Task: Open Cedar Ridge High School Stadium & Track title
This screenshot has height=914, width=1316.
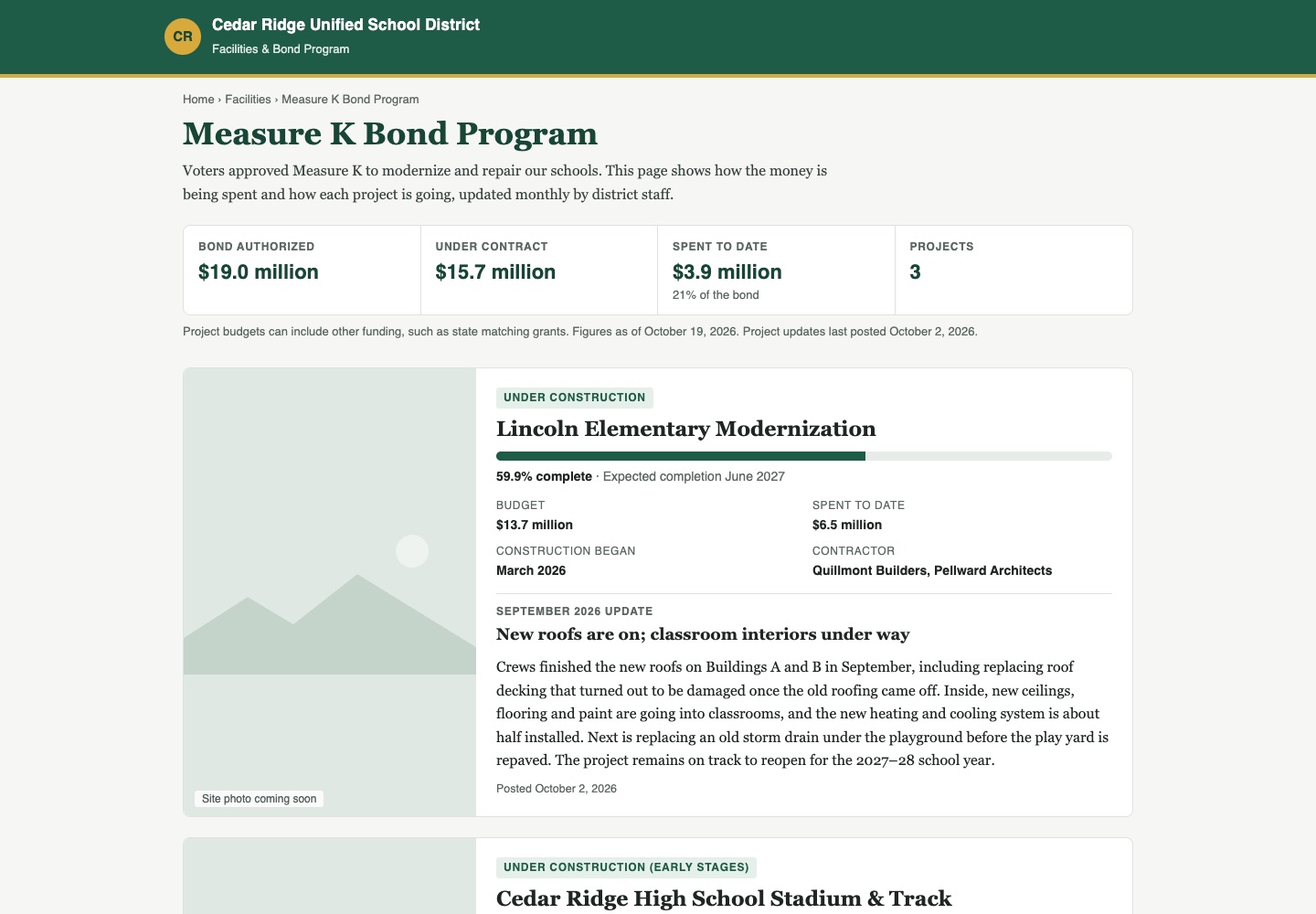Action: 724,898
